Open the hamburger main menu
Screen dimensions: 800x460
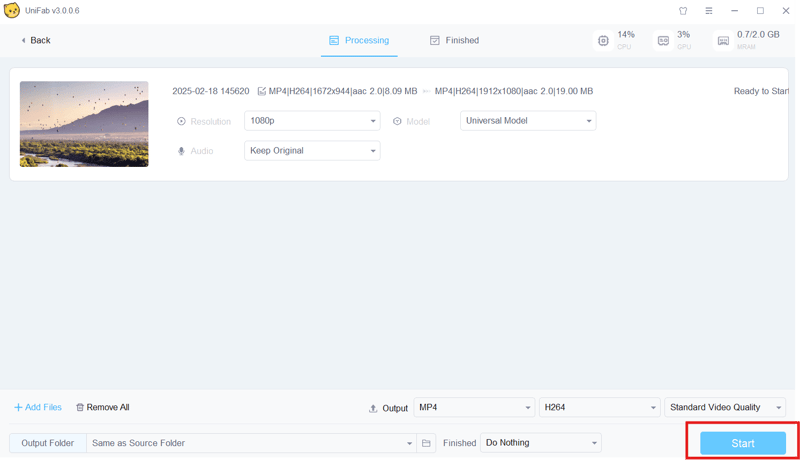708,11
